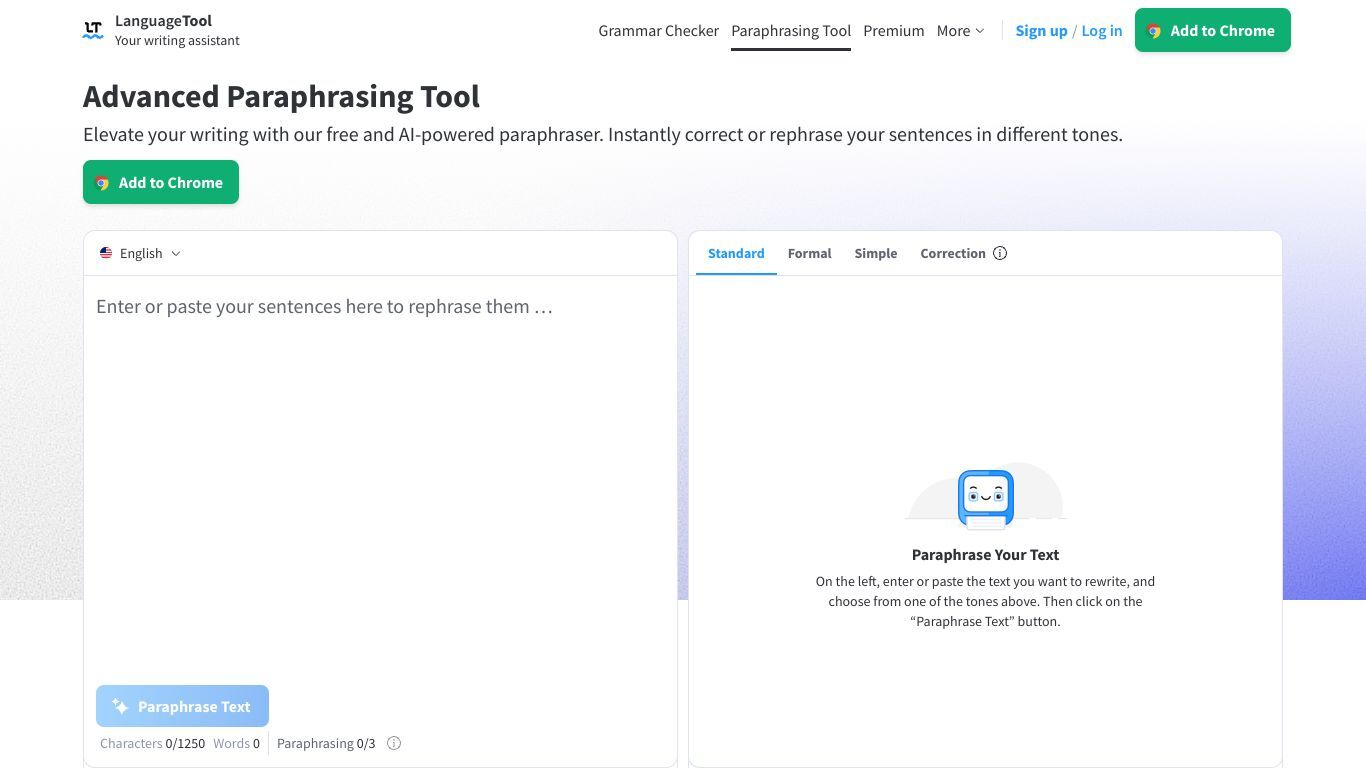Open the English language dropdown
This screenshot has width=1366, height=768.
pos(141,253)
